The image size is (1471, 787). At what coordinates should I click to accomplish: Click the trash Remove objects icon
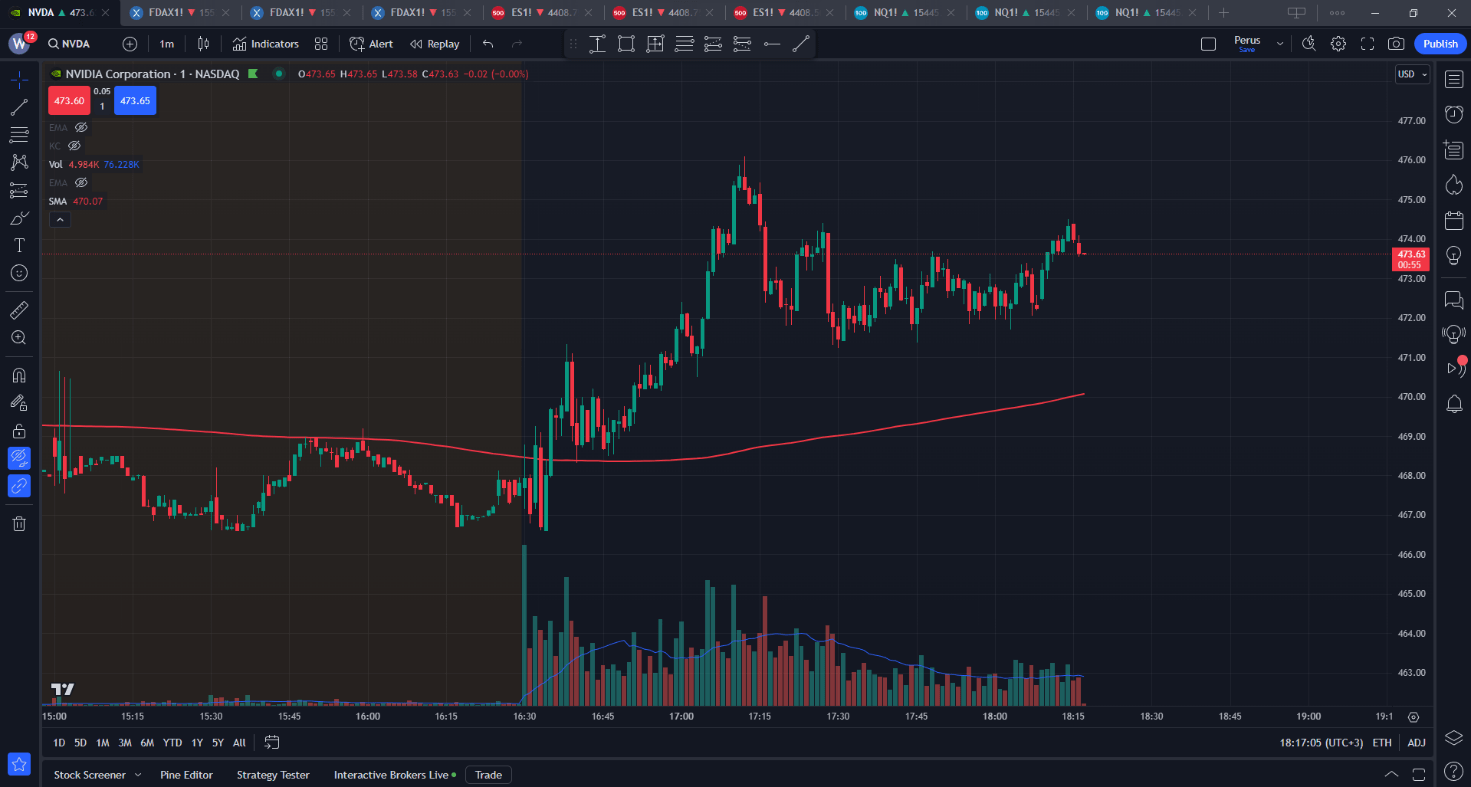click(19, 523)
